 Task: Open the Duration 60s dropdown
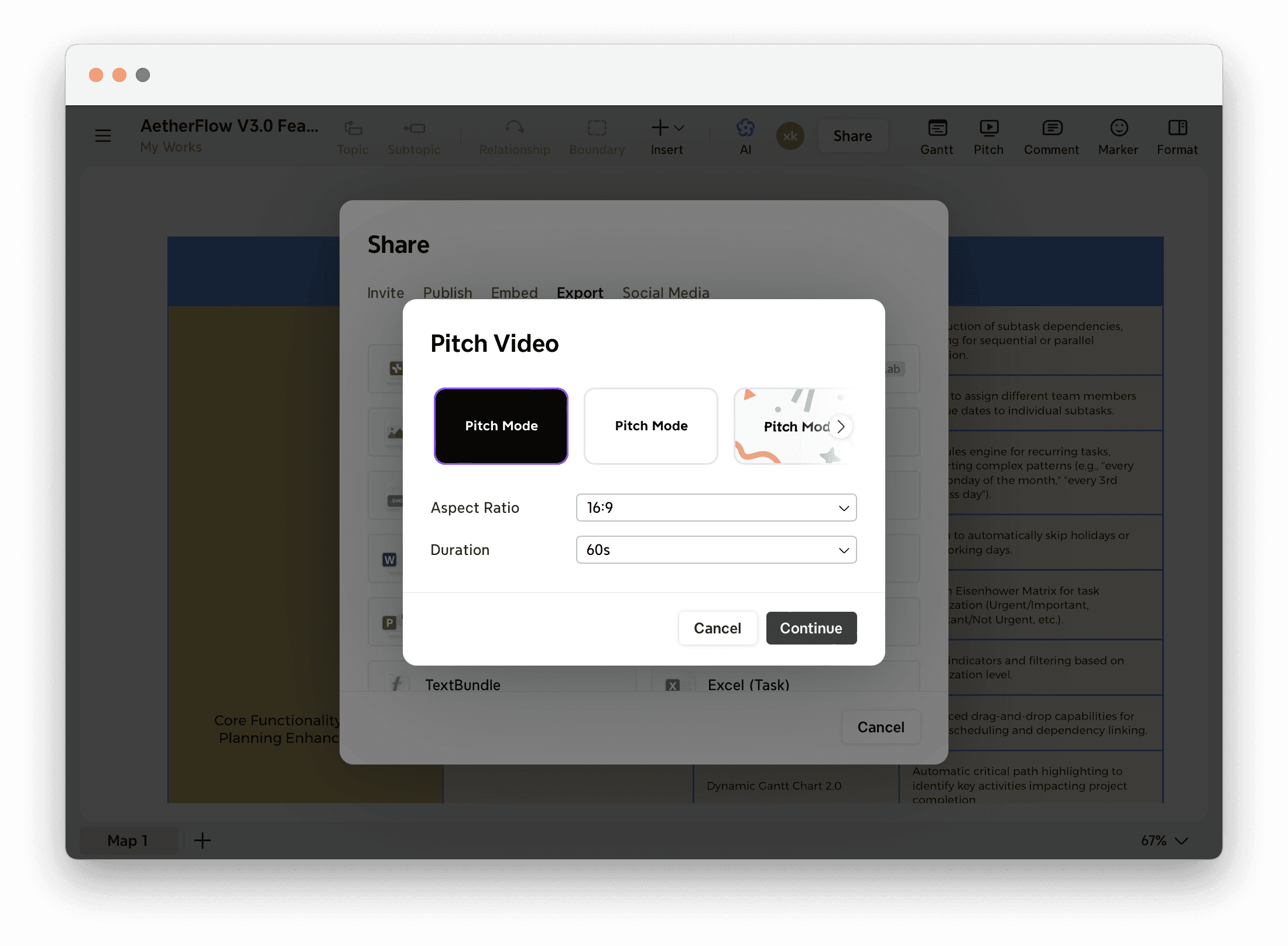tap(716, 550)
